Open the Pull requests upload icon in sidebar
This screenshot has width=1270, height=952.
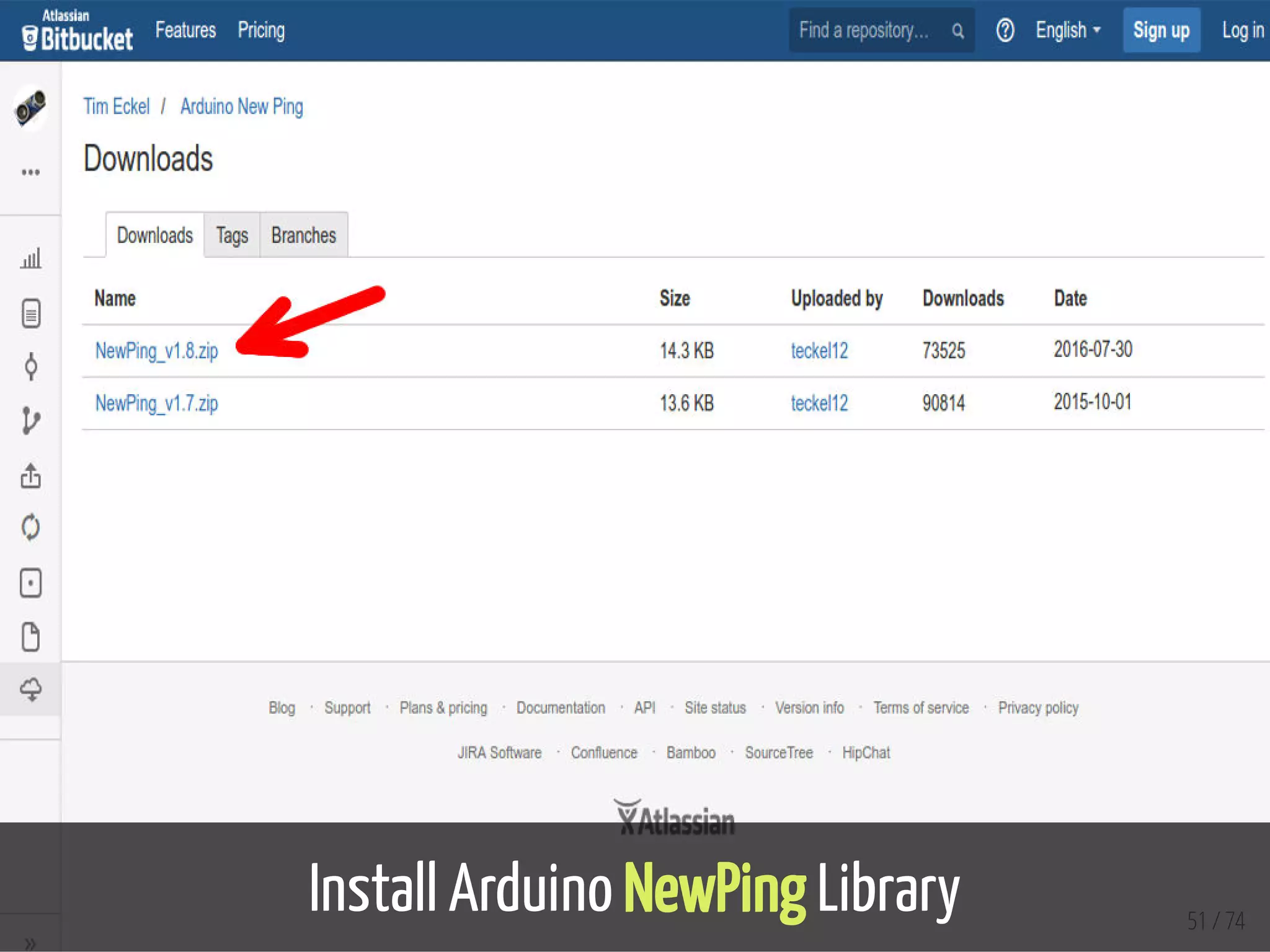30,476
